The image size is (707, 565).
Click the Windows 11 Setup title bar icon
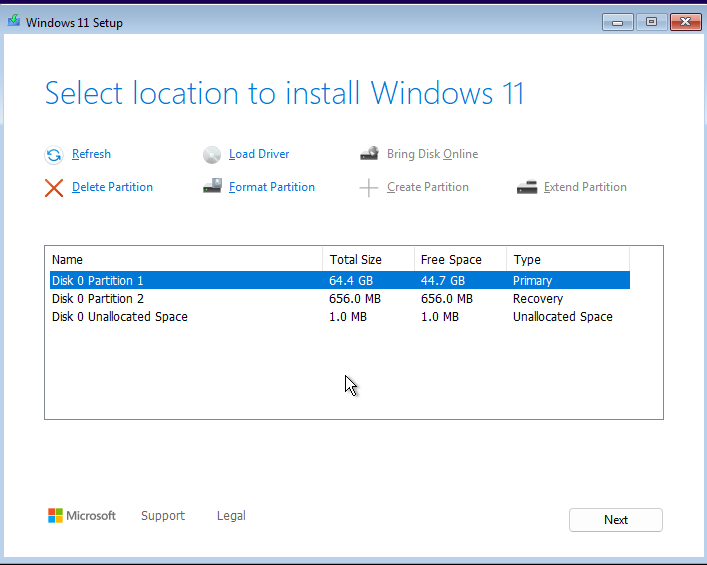pos(14,22)
